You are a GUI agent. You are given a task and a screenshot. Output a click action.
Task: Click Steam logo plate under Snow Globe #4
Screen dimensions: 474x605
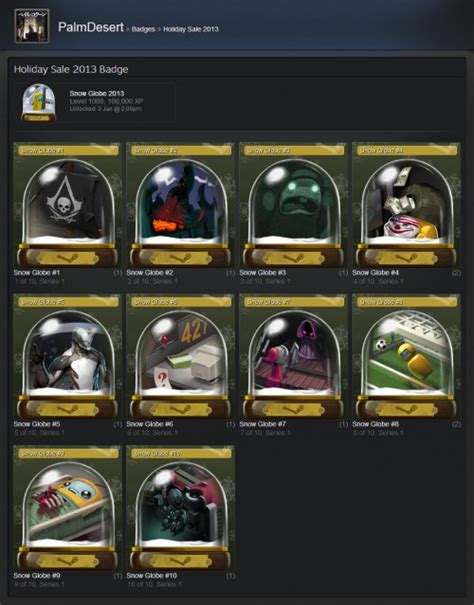click(406, 258)
